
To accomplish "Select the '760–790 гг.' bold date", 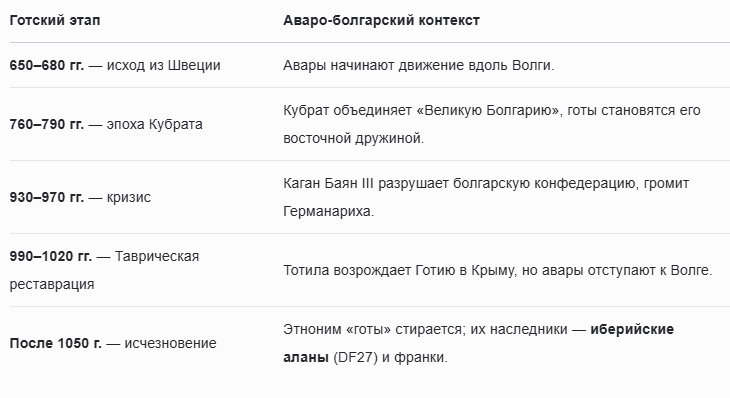I will pos(47,124).
